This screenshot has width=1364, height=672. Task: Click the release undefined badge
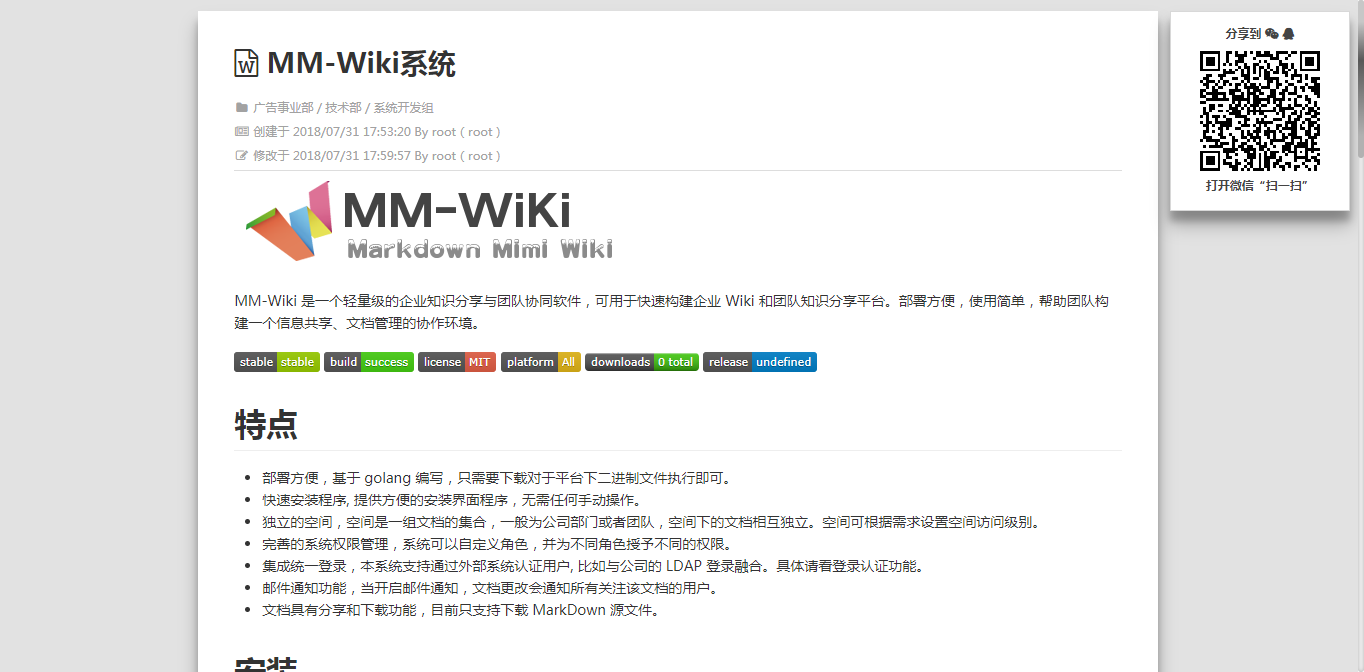(760, 362)
